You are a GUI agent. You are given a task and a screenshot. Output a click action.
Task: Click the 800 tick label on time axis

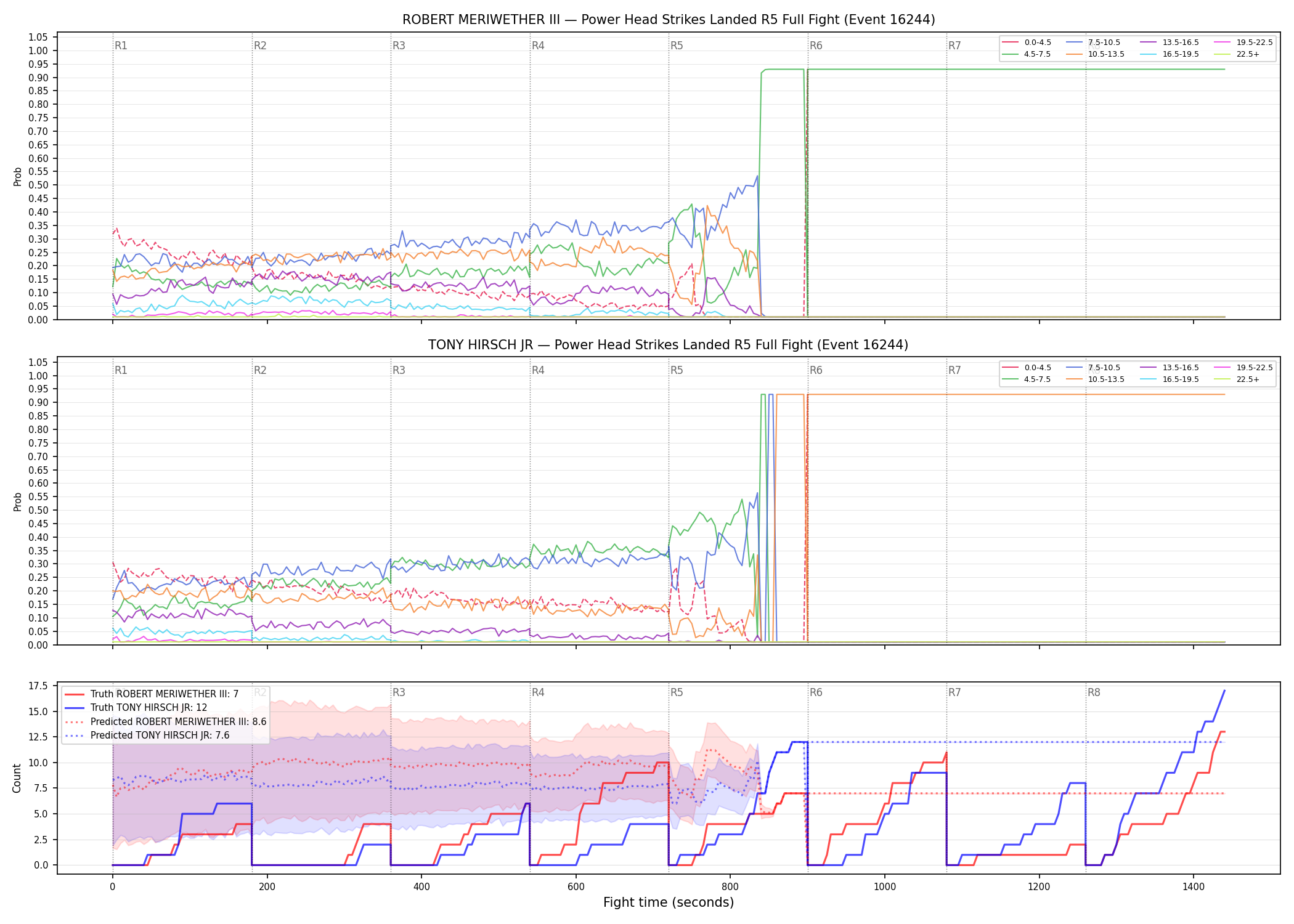[730, 886]
